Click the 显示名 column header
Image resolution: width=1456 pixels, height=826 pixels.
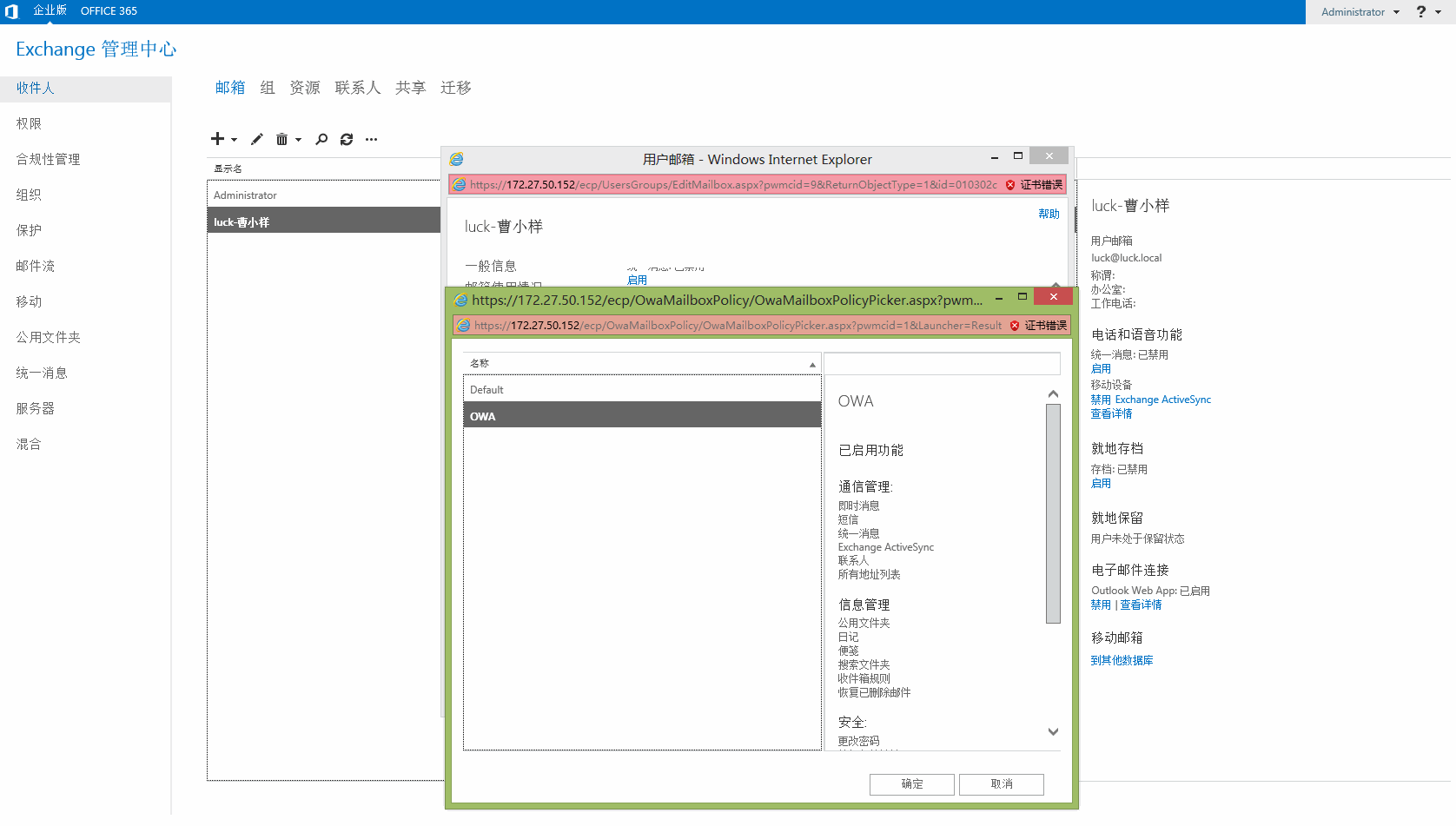pyautogui.click(x=228, y=169)
